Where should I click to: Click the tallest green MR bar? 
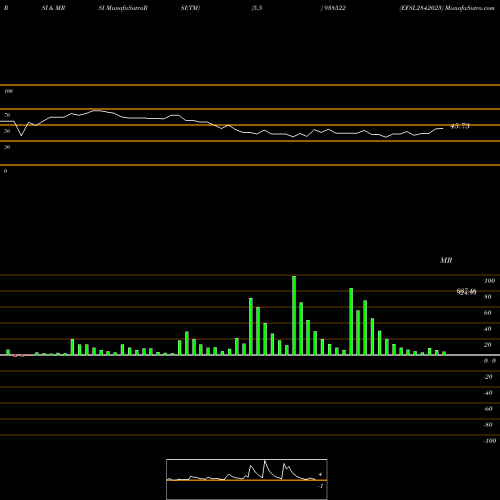[x=294, y=315]
